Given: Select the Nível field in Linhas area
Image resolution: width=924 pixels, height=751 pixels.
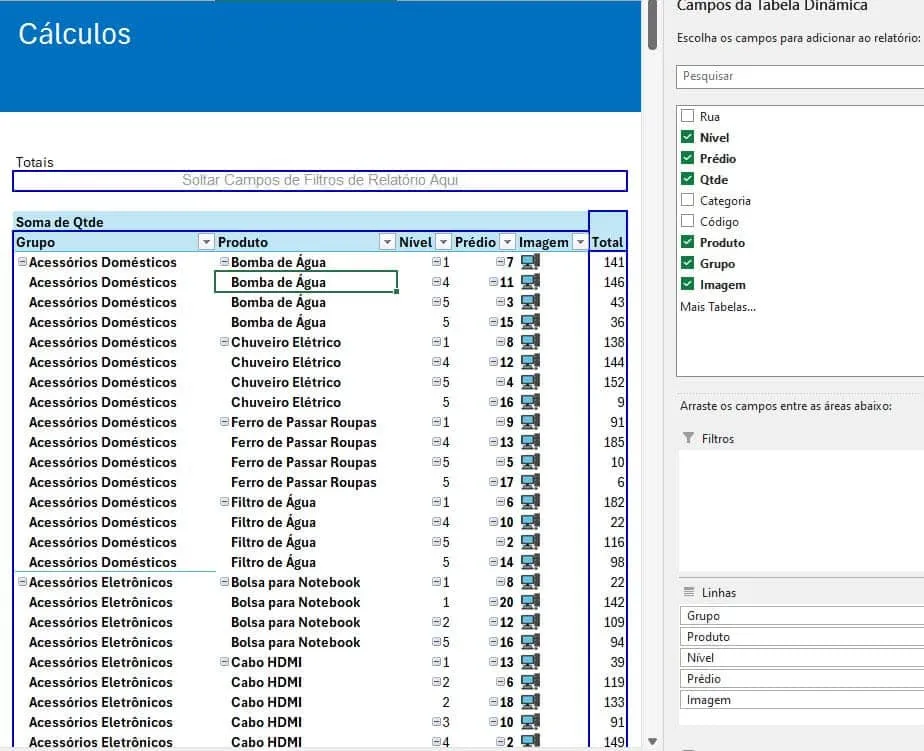Looking at the screenshot, I should point(801,657).
